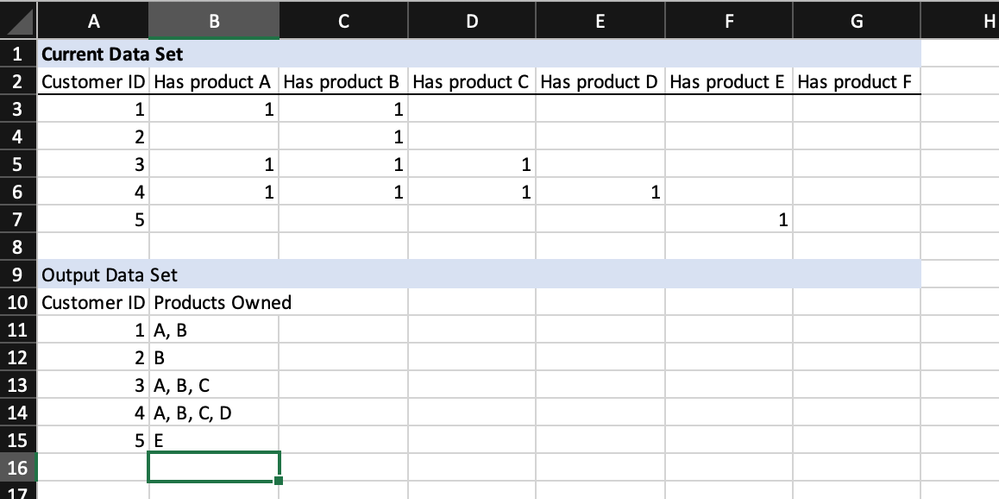The width and height of the screenshot is (999, 499).
Task: Select the cell containing "A, B, C"
Action: (x=214, y=384)
